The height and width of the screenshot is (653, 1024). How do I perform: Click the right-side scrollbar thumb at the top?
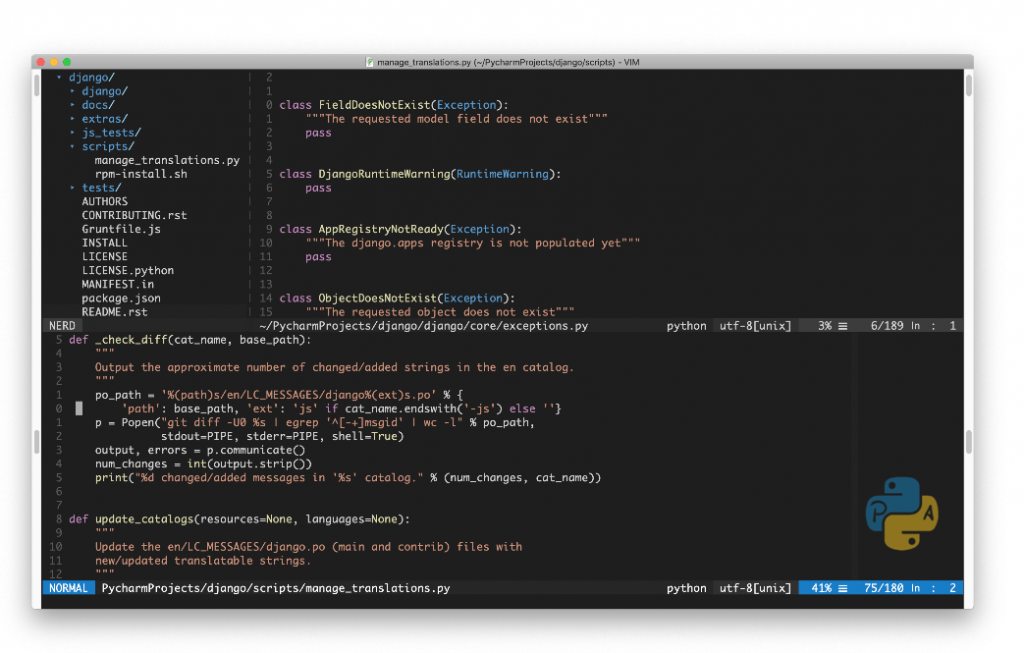968,86
